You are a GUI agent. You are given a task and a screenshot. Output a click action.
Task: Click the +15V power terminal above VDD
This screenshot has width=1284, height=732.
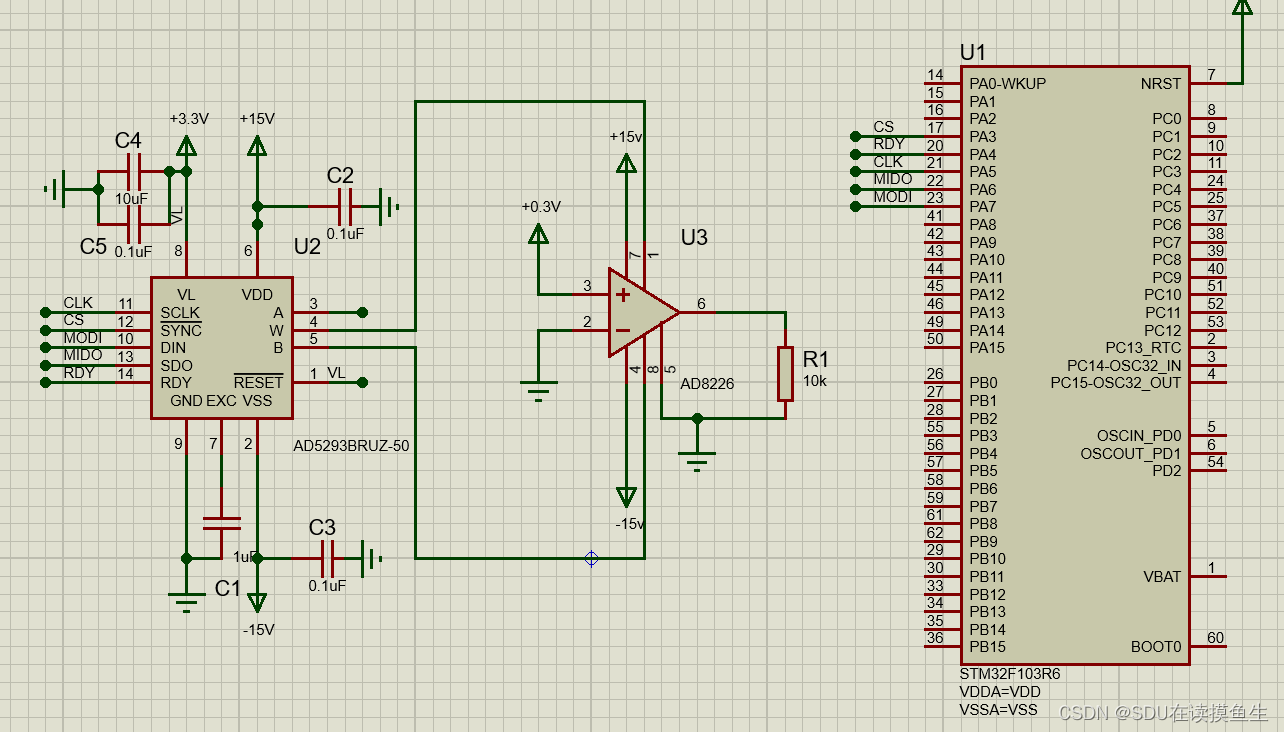(x=257, y=146)
